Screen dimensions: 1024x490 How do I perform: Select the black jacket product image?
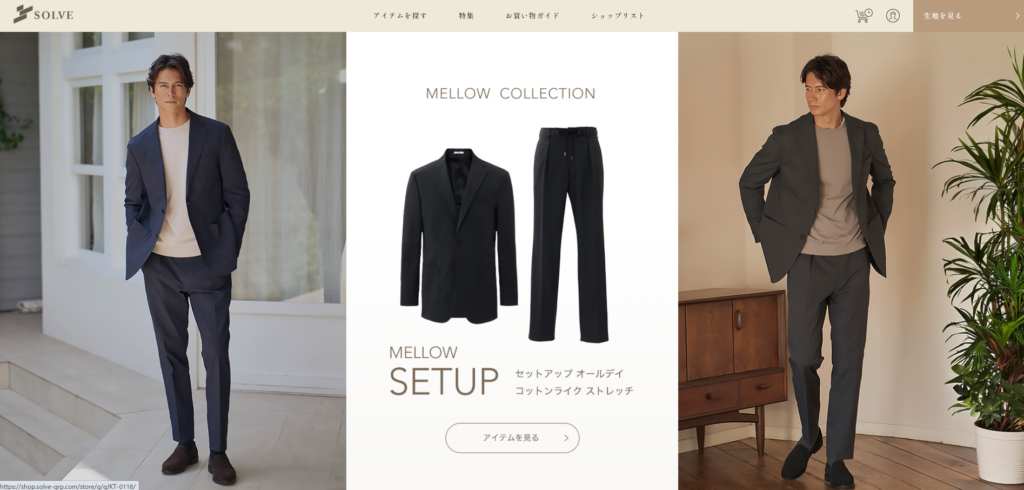coord(459,236)
